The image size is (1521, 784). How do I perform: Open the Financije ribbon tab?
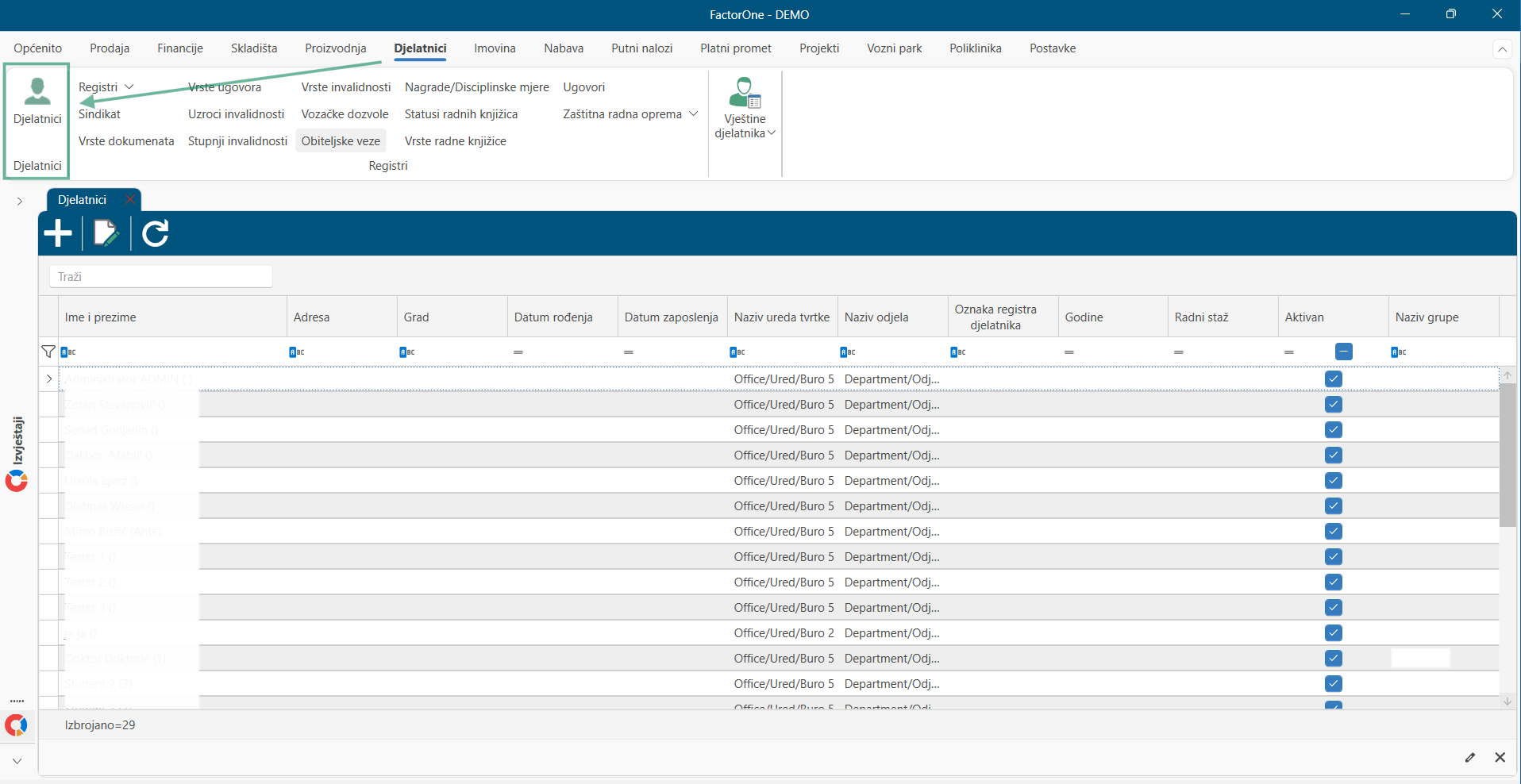point(180,48)
